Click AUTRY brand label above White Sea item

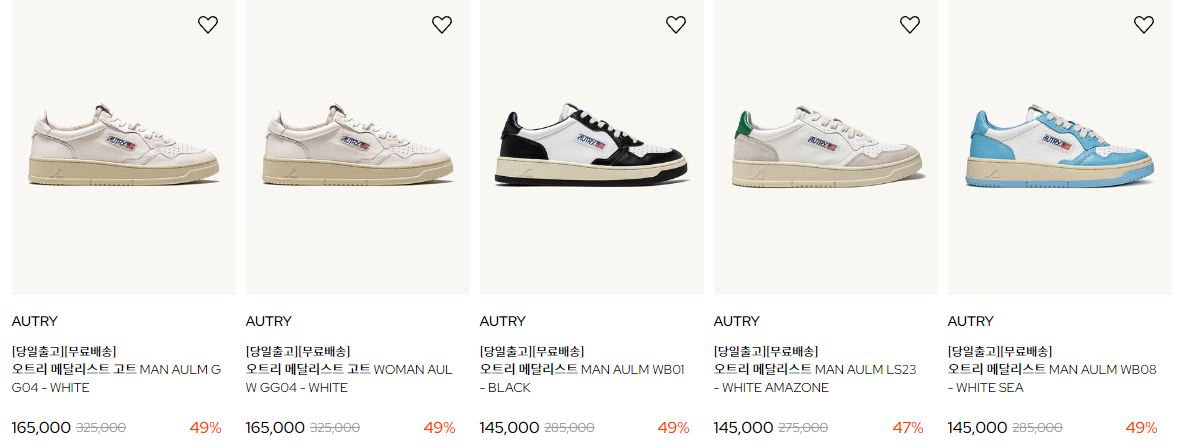[970, 321]
